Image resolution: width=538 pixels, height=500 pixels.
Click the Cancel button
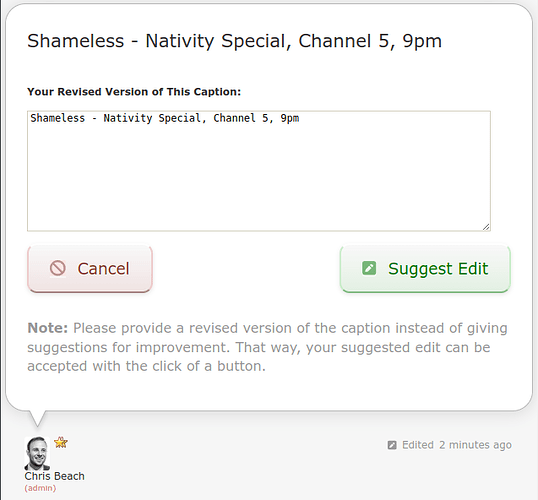[90, 269]
